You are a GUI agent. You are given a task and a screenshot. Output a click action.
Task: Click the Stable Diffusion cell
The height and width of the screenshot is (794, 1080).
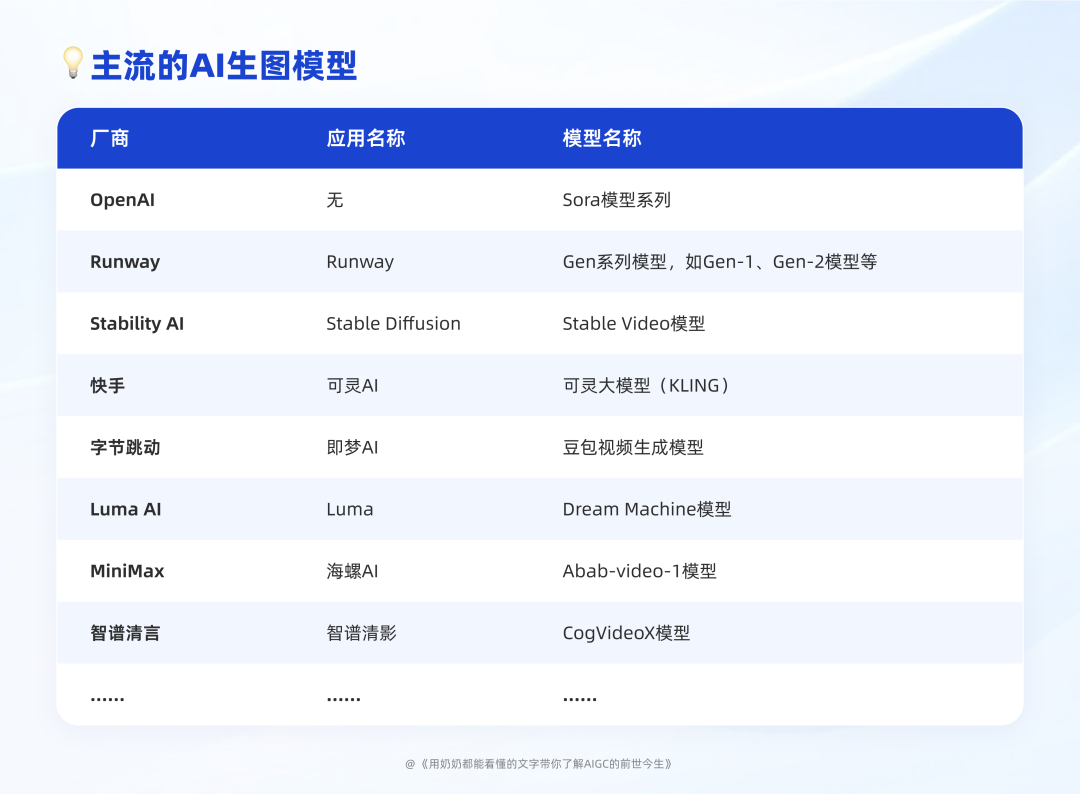click(393, 324)
